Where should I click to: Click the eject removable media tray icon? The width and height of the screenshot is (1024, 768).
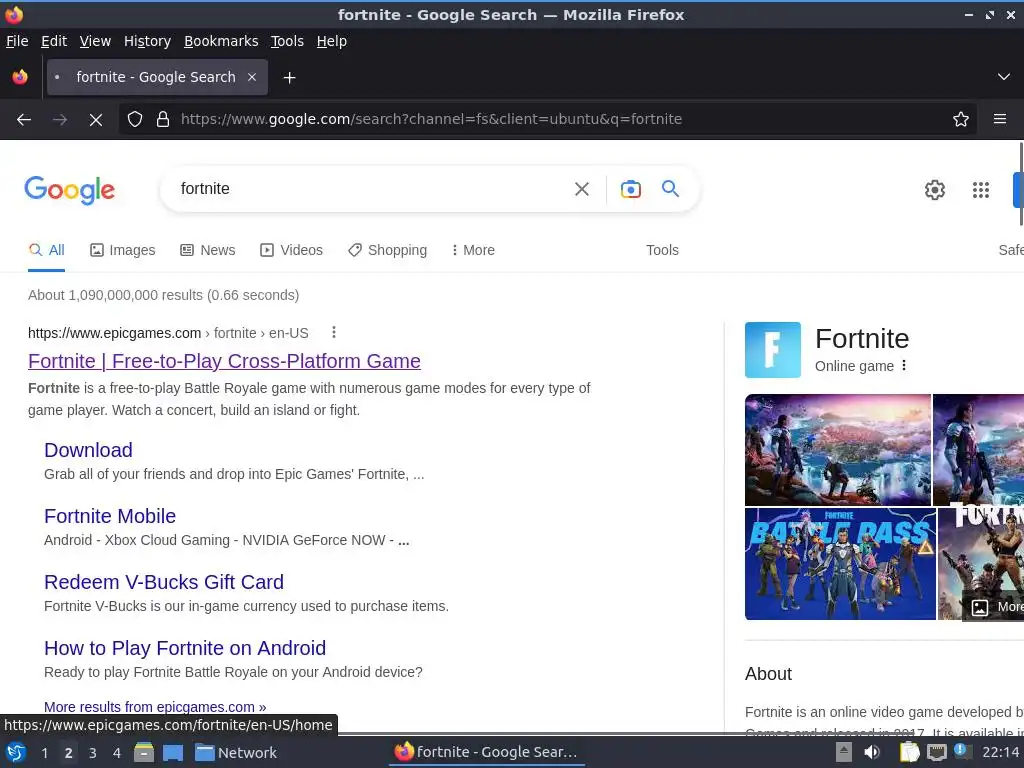(x=844, y=752)
